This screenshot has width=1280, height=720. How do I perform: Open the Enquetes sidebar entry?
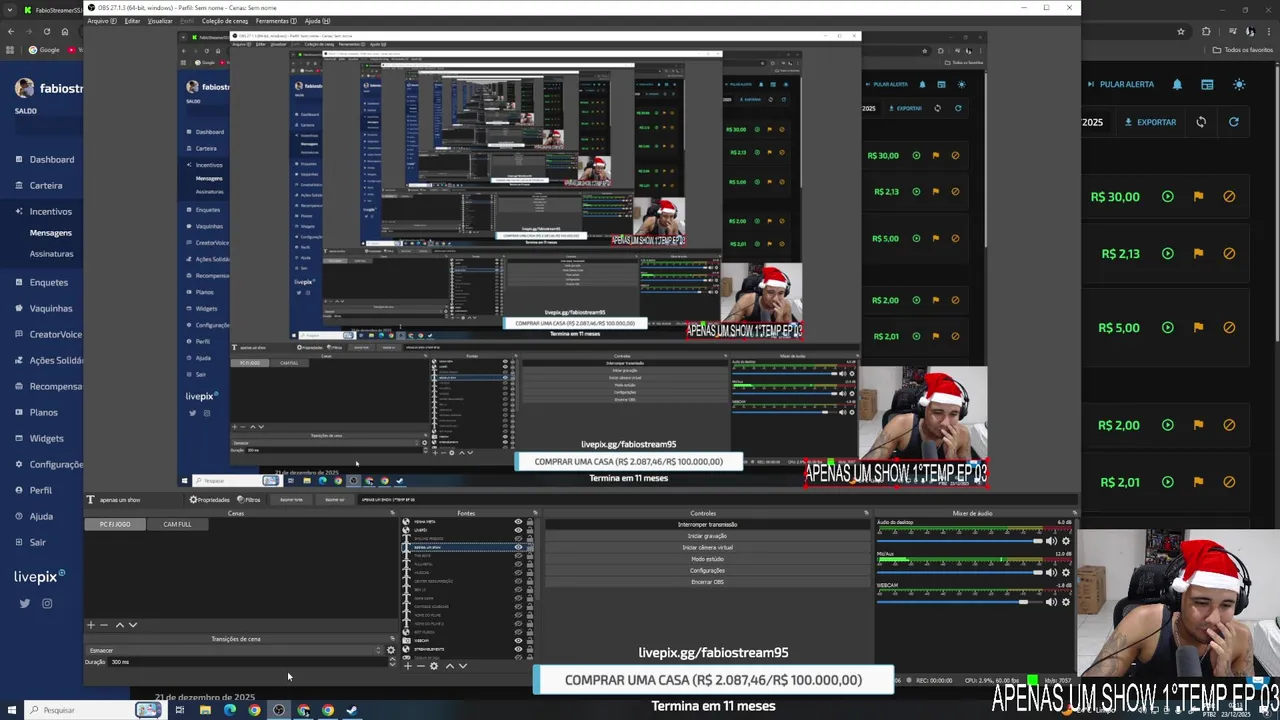(48, 282)
